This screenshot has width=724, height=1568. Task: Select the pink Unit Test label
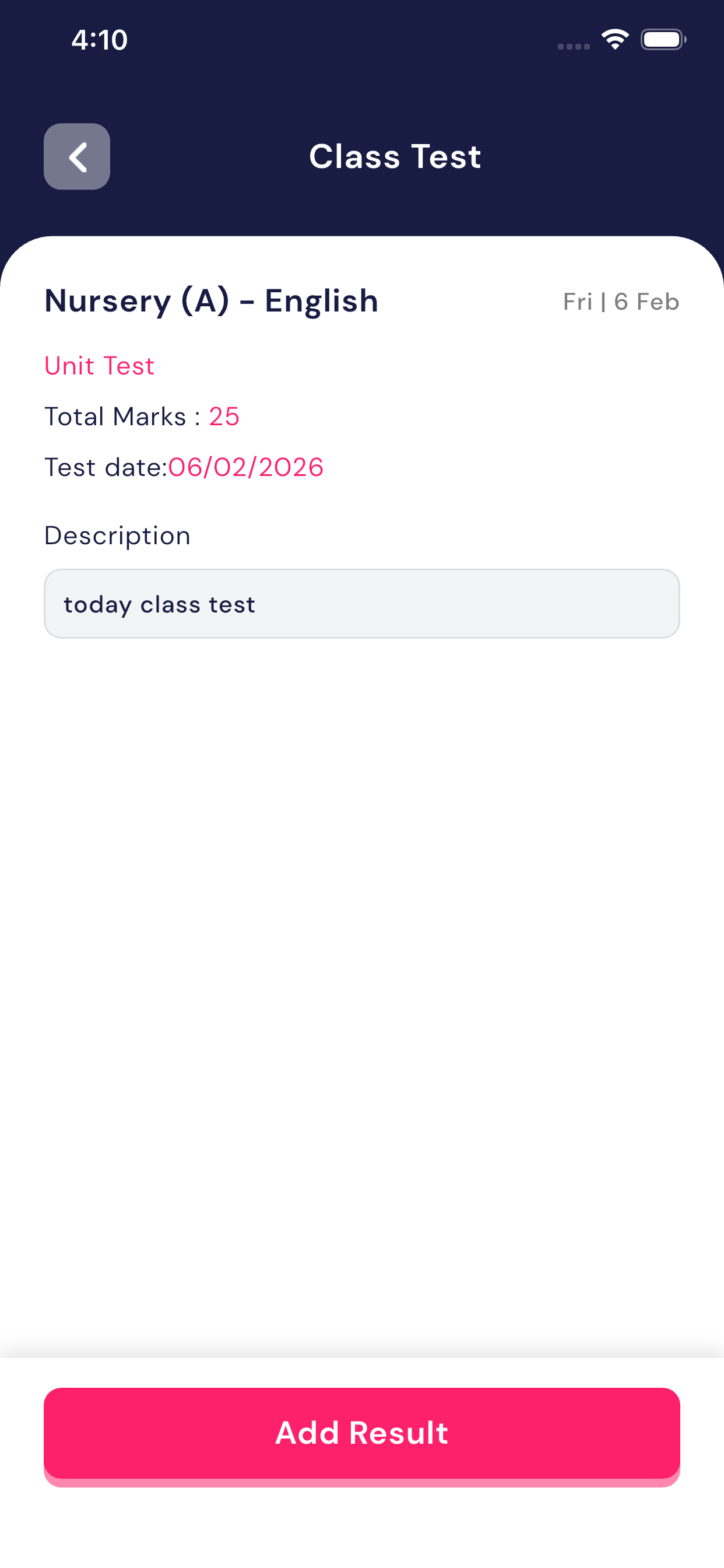99,366
